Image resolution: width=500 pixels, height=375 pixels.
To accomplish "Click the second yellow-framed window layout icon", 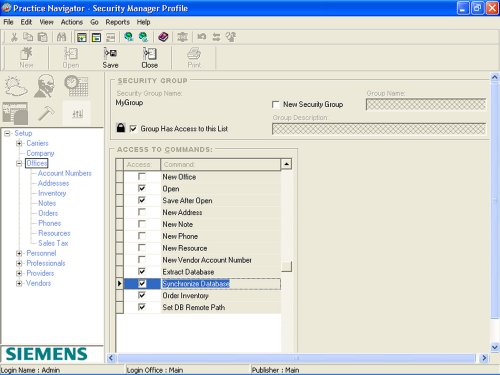I will click(96, 37).
